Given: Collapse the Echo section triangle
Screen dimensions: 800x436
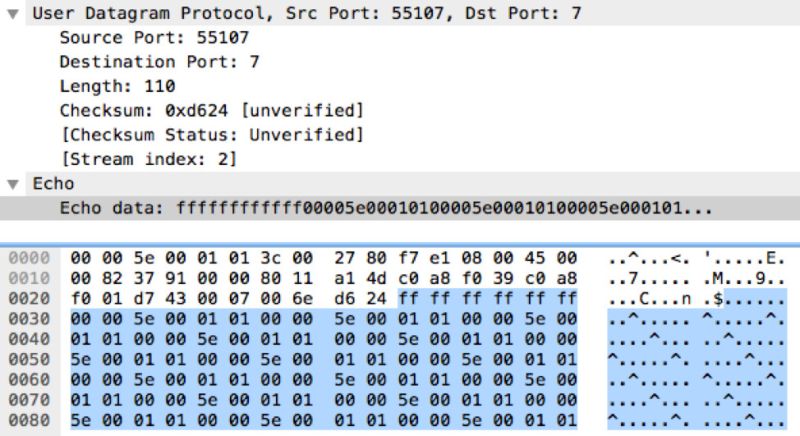Looking at the screenshot, I should click(12, 184).
